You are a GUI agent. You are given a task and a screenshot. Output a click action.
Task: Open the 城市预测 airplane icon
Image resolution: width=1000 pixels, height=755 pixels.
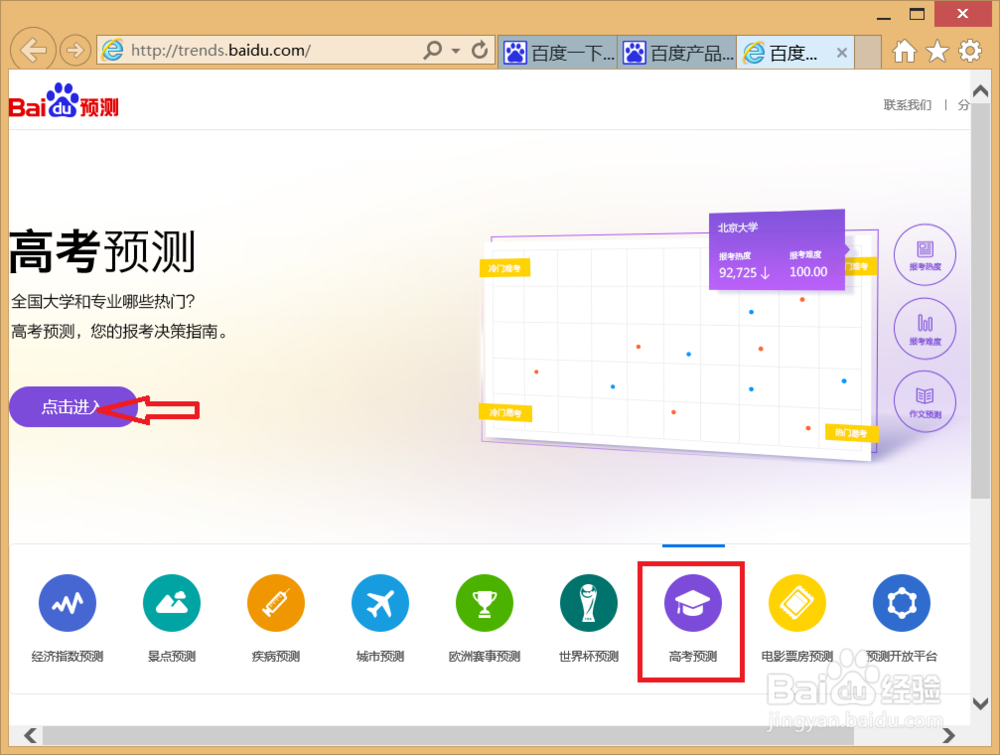click(x=380, y=603)
